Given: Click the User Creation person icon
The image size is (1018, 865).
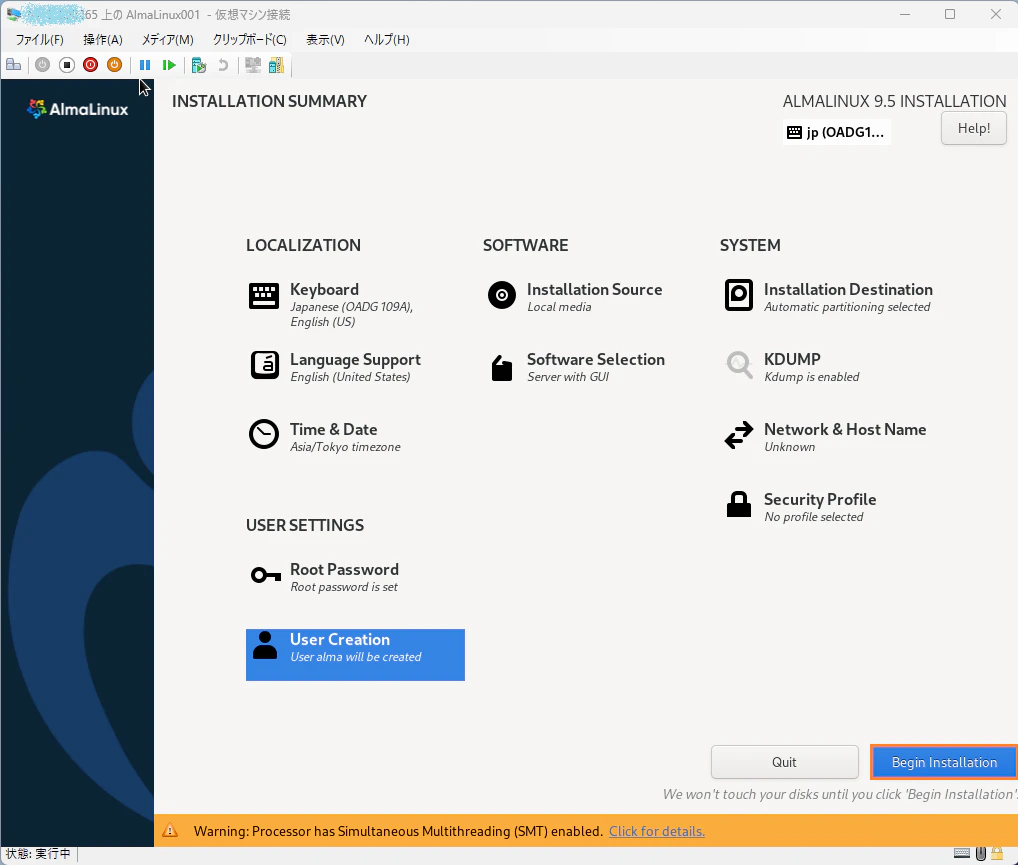Looking at the screenshot, I should (265, 646).
